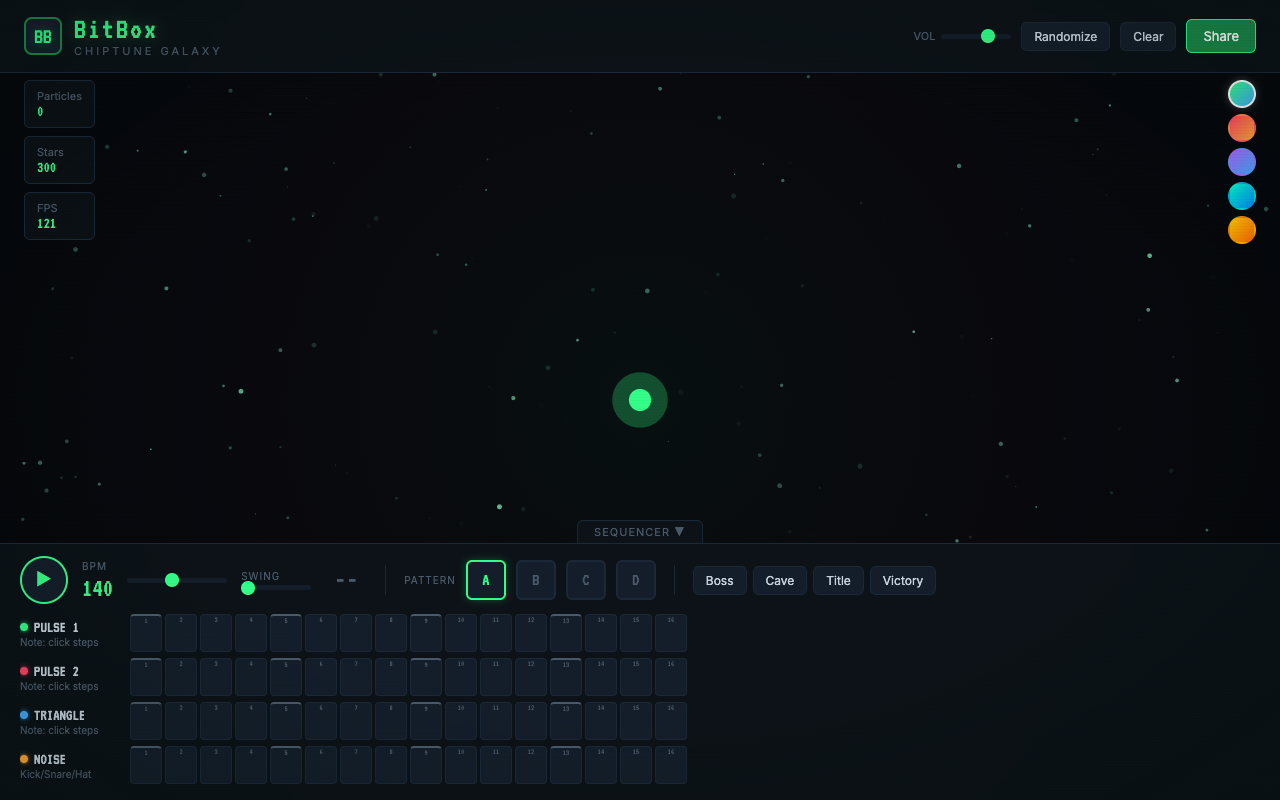Toggle step 15 on Pulse 2 track

click(x=636, y=677)
